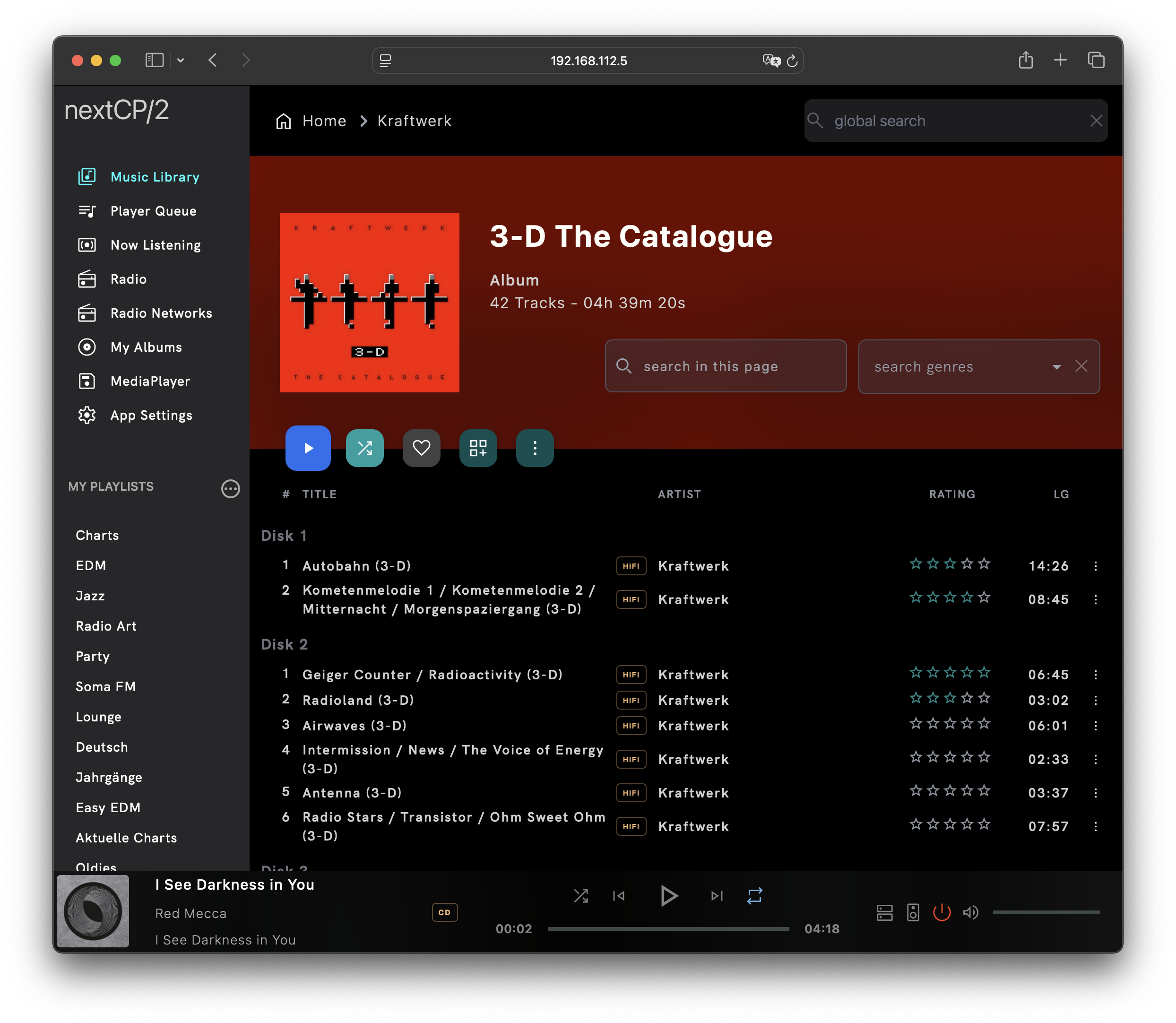Screen dimensions: 1176x1023
Task: Expand the Safari sidebar dropdown chevron
Action: 181,60
